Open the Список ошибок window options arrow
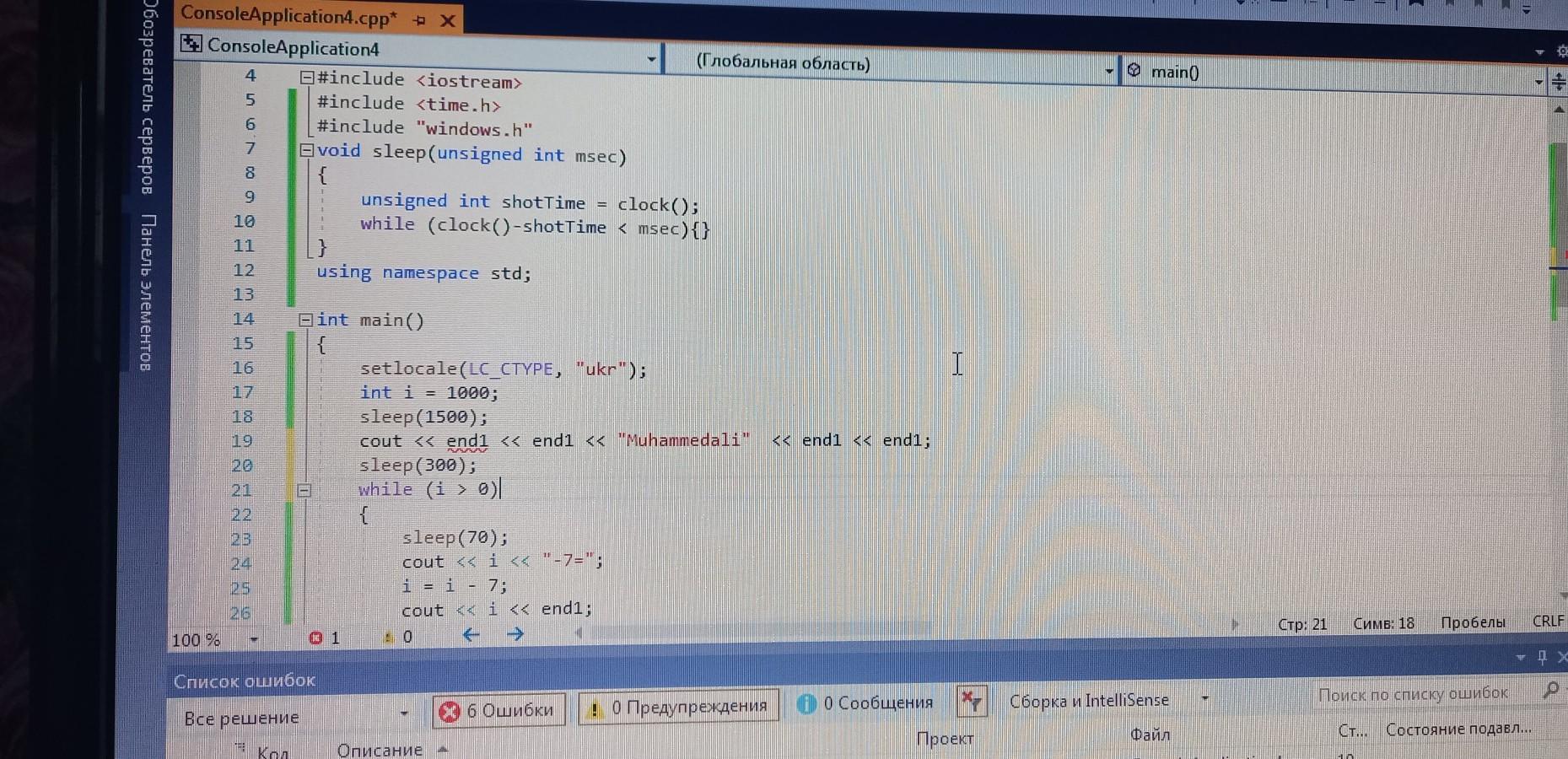 click(x=1521, y=658)
